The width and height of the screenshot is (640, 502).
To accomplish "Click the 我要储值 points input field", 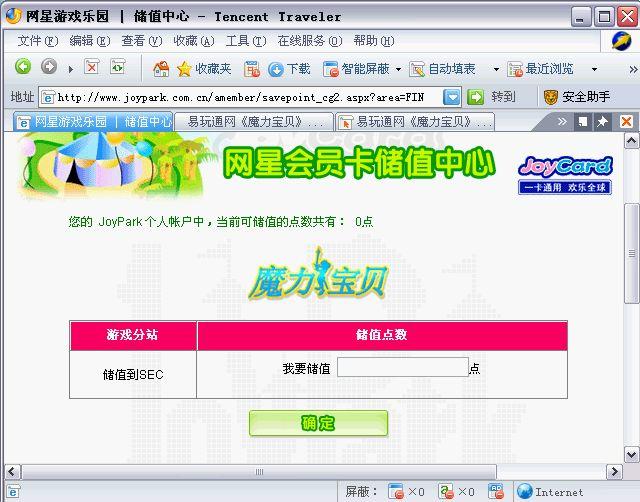I will point(402,367).
